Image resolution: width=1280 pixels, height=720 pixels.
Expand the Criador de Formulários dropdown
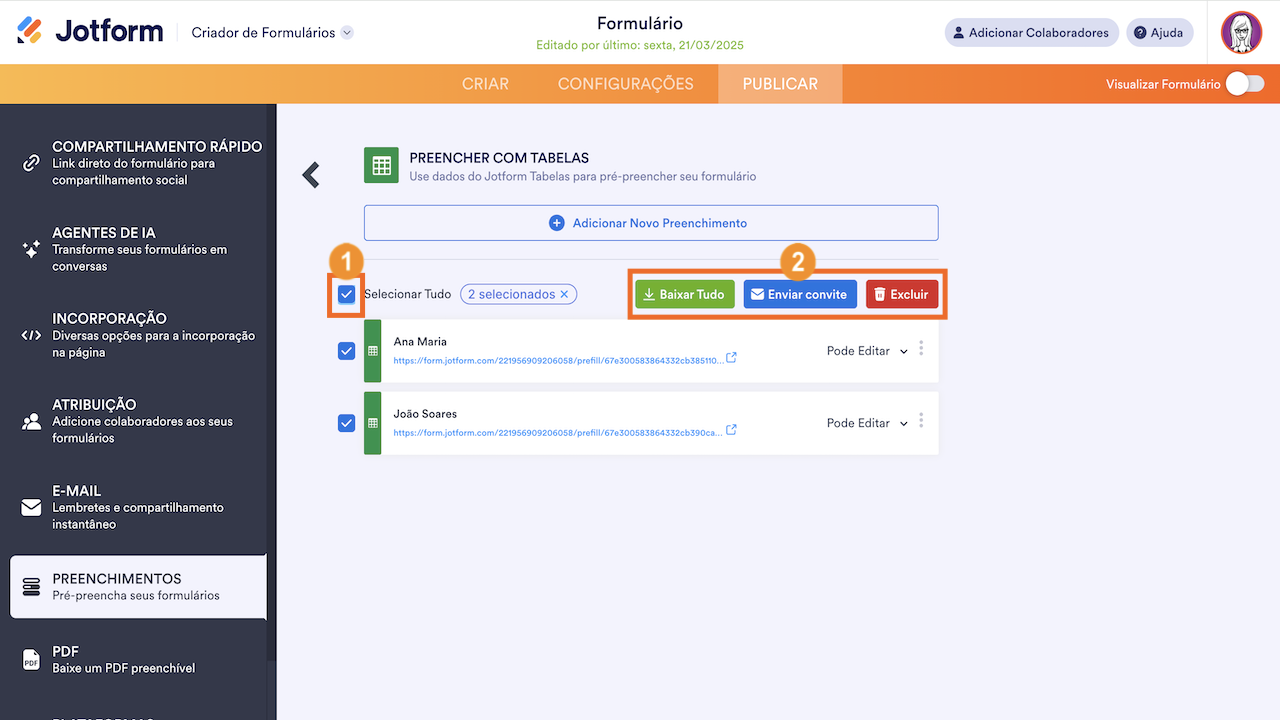click(x=347, y=33)
